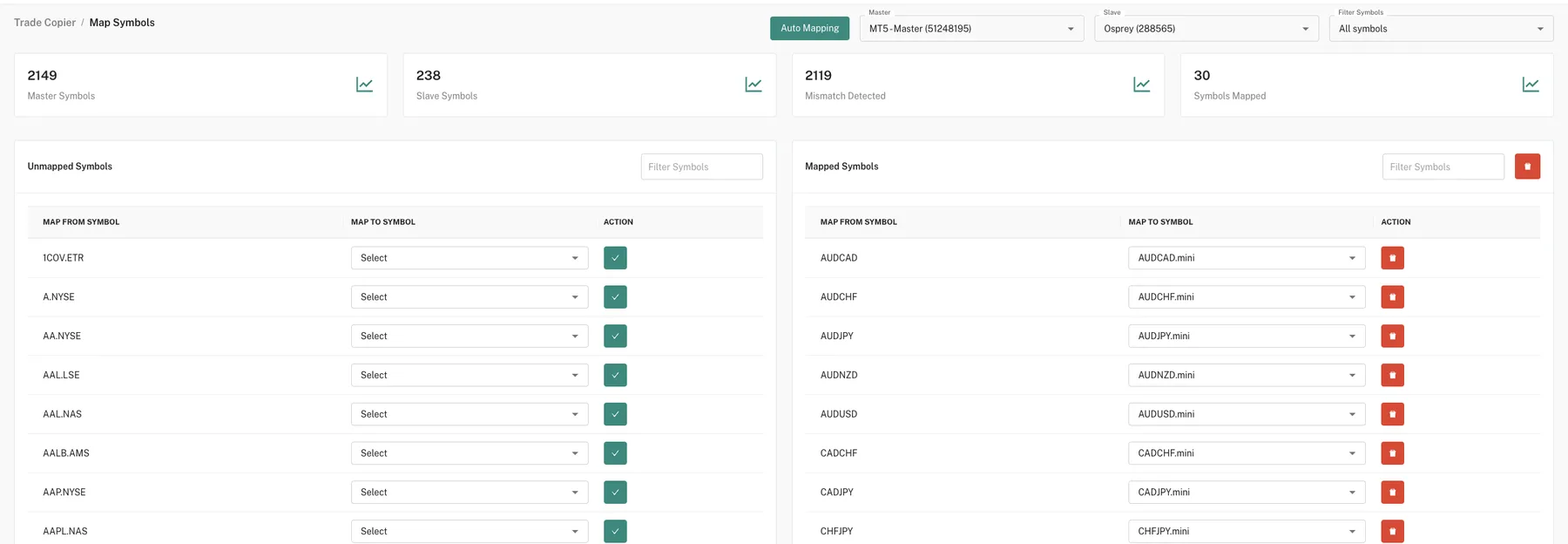1568x544 pixels.
Task: Open the Slave Symbols chart icon
Action: 754,85
